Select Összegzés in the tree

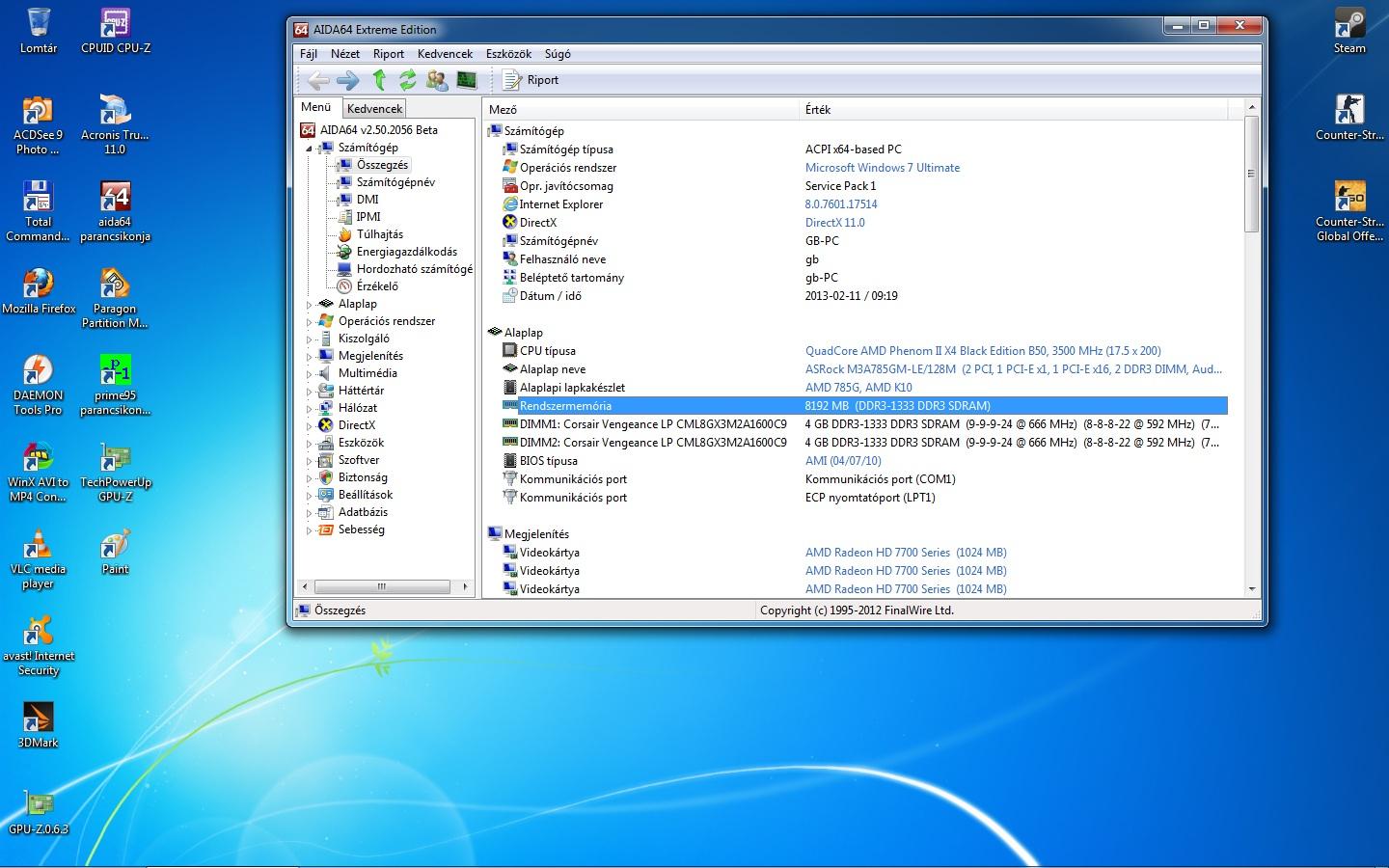(382, 165)
